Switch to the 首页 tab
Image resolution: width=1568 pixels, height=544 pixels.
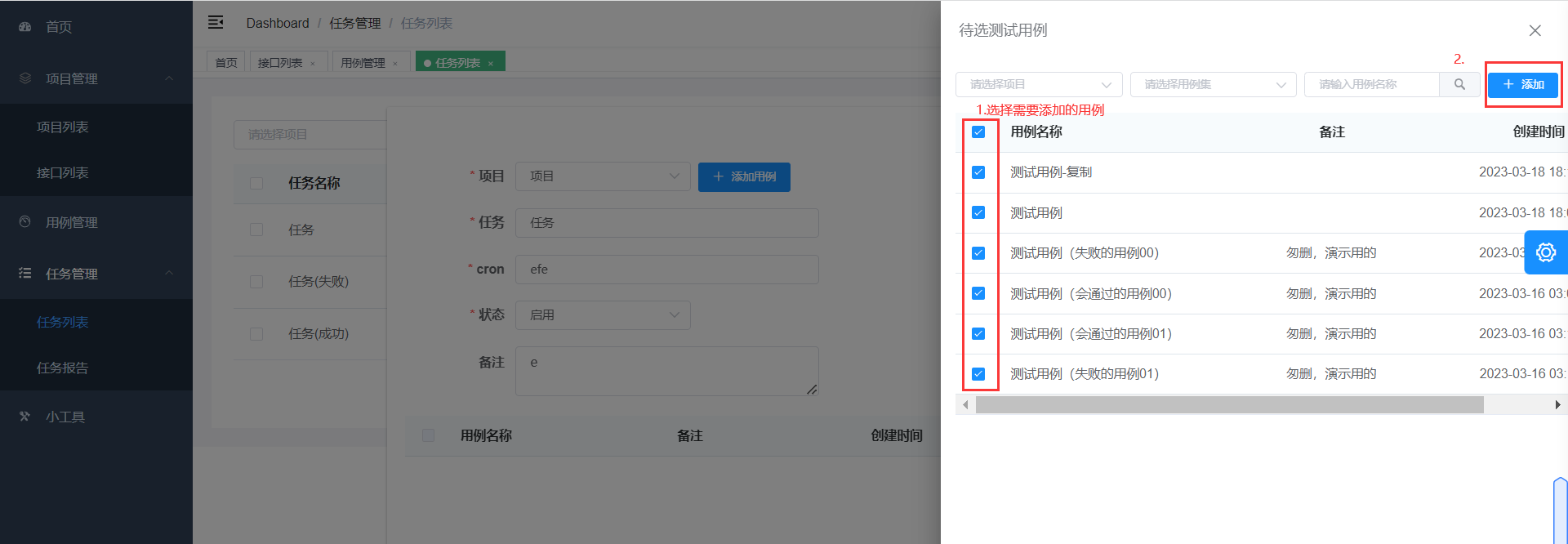226,63
